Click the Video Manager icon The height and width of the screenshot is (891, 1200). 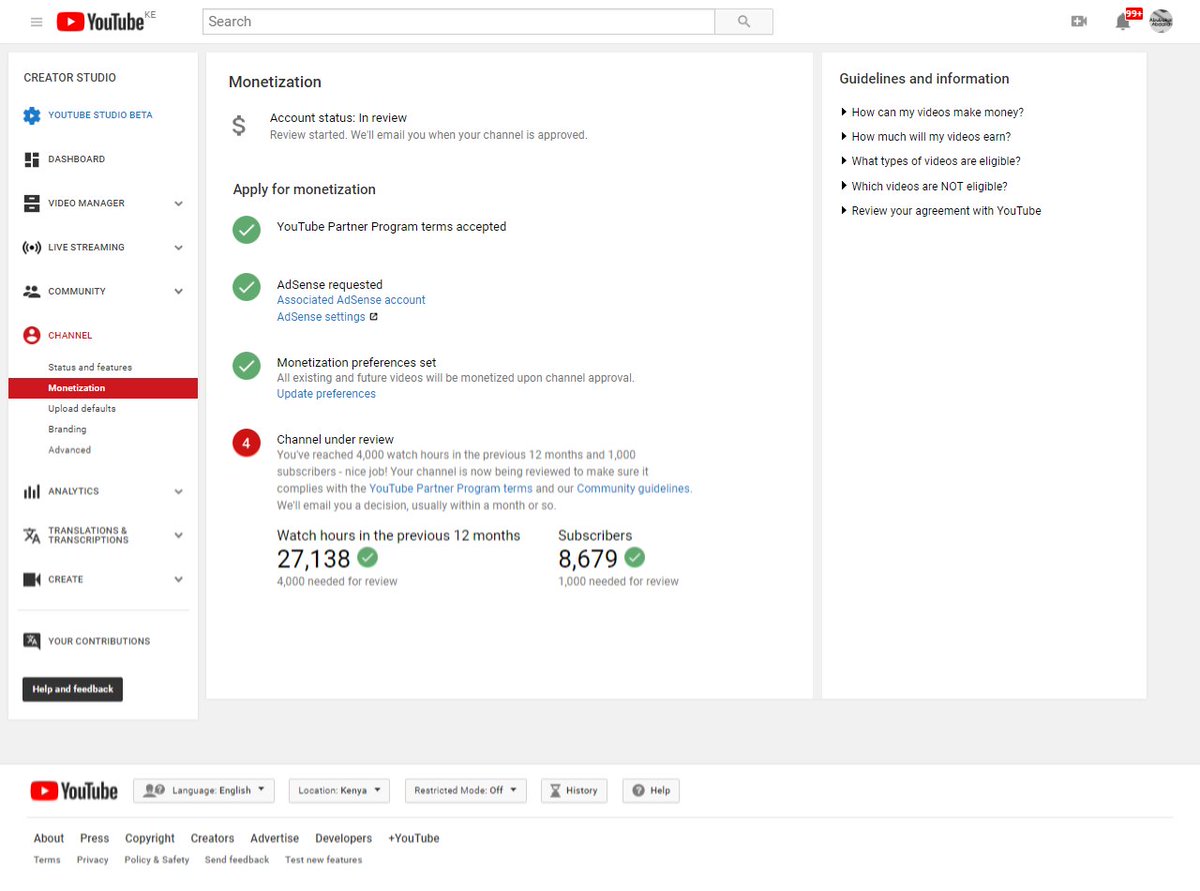(x=32, y=203)
